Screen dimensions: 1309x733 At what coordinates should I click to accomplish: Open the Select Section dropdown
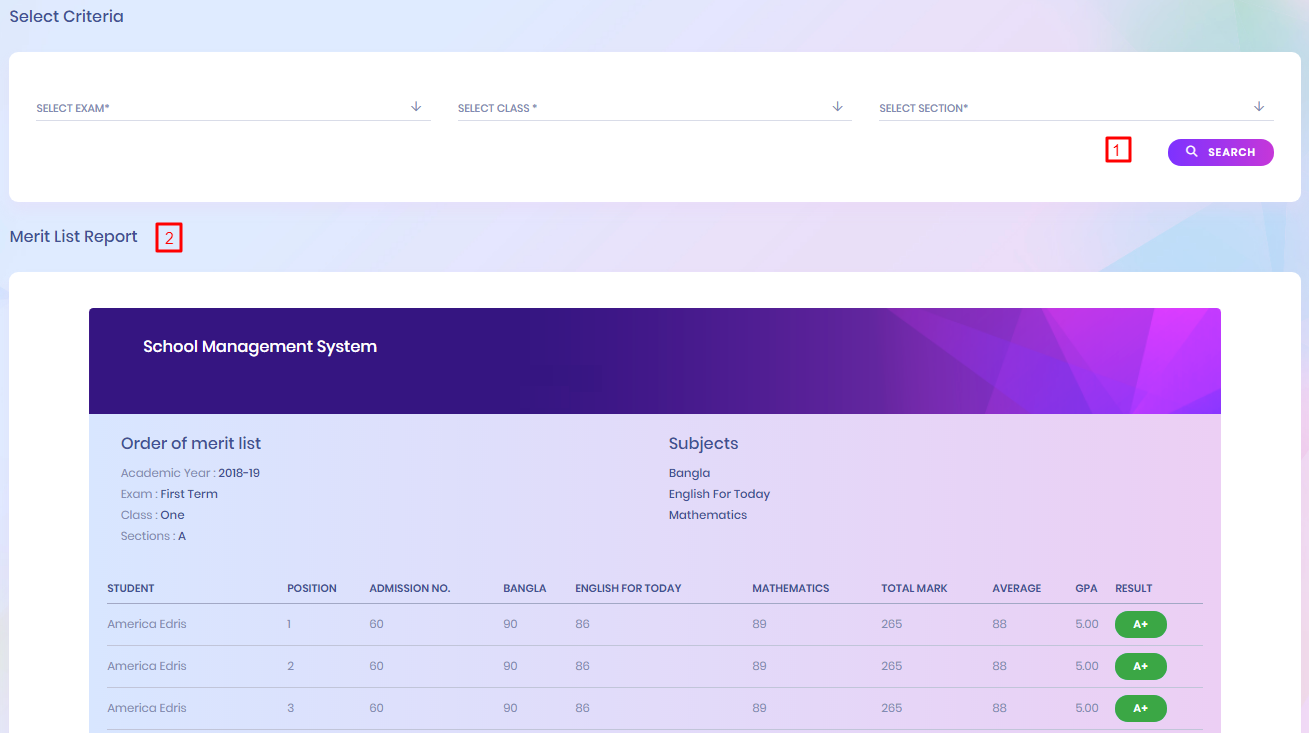click(1060, 108)
